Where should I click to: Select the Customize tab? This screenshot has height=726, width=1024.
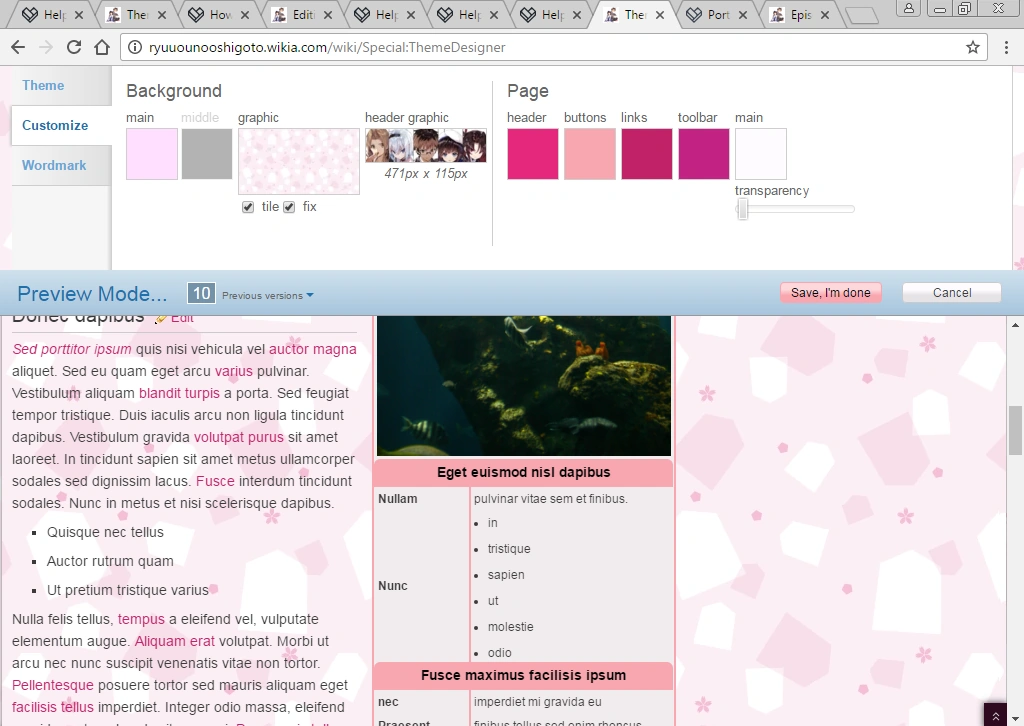[55, 125]
